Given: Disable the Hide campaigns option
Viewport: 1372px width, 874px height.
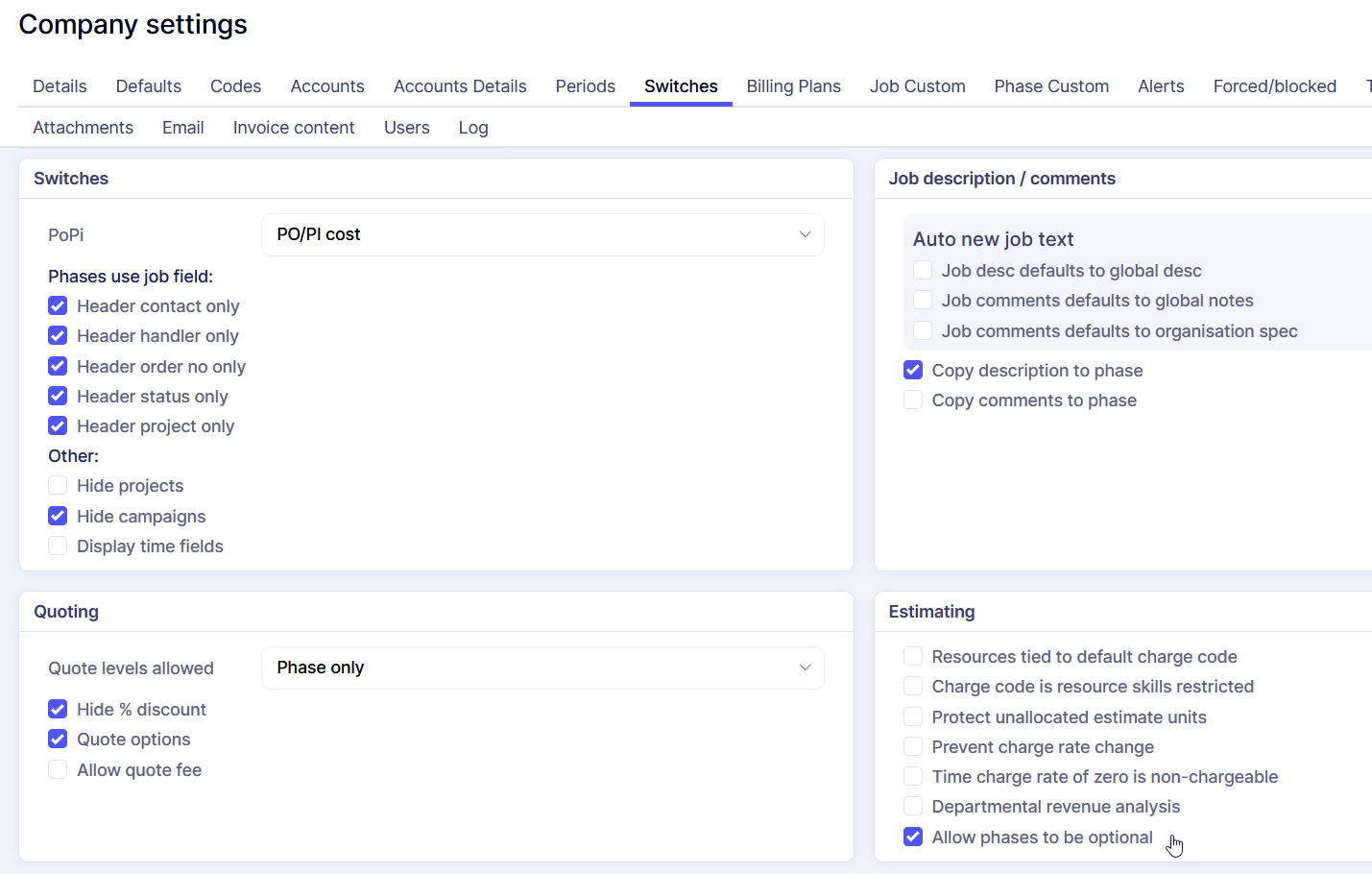Looking at the screenshot, I should [x=58, y=517].
